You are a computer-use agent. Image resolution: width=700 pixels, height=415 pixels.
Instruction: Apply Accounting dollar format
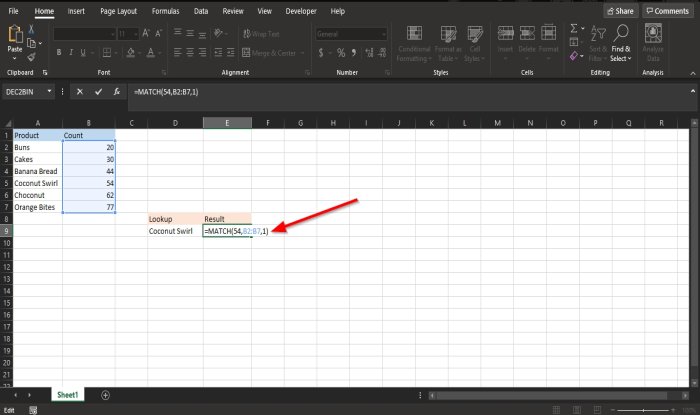coord(321,53)
